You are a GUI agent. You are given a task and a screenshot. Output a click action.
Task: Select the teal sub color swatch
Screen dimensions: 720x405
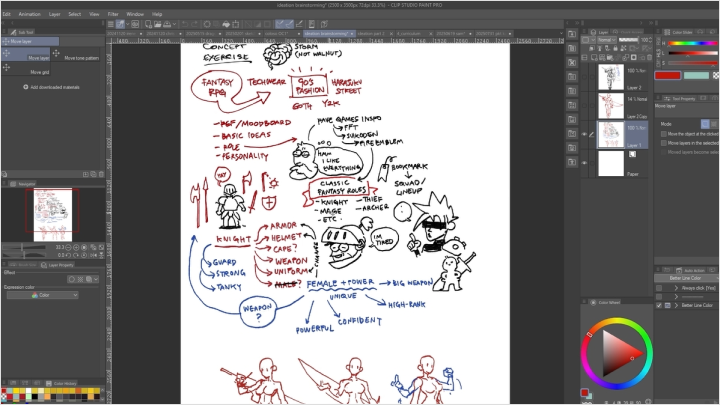point(696,75)
